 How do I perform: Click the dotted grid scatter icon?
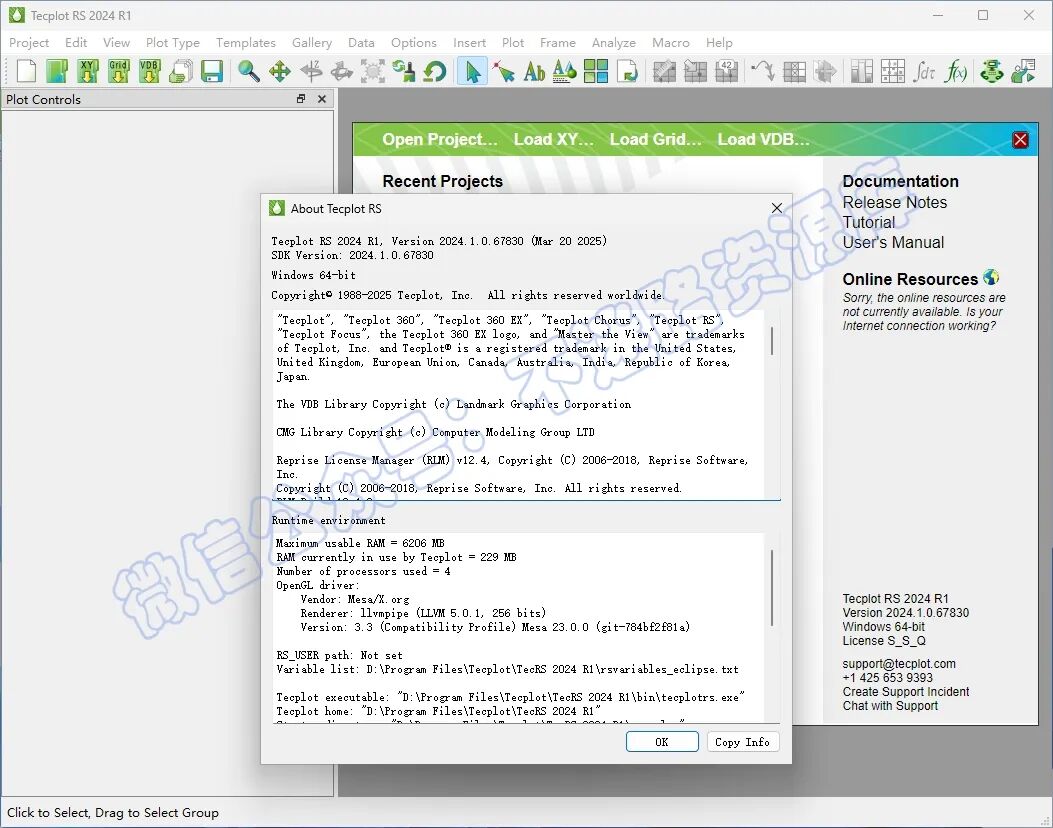[x=892, y=71]
